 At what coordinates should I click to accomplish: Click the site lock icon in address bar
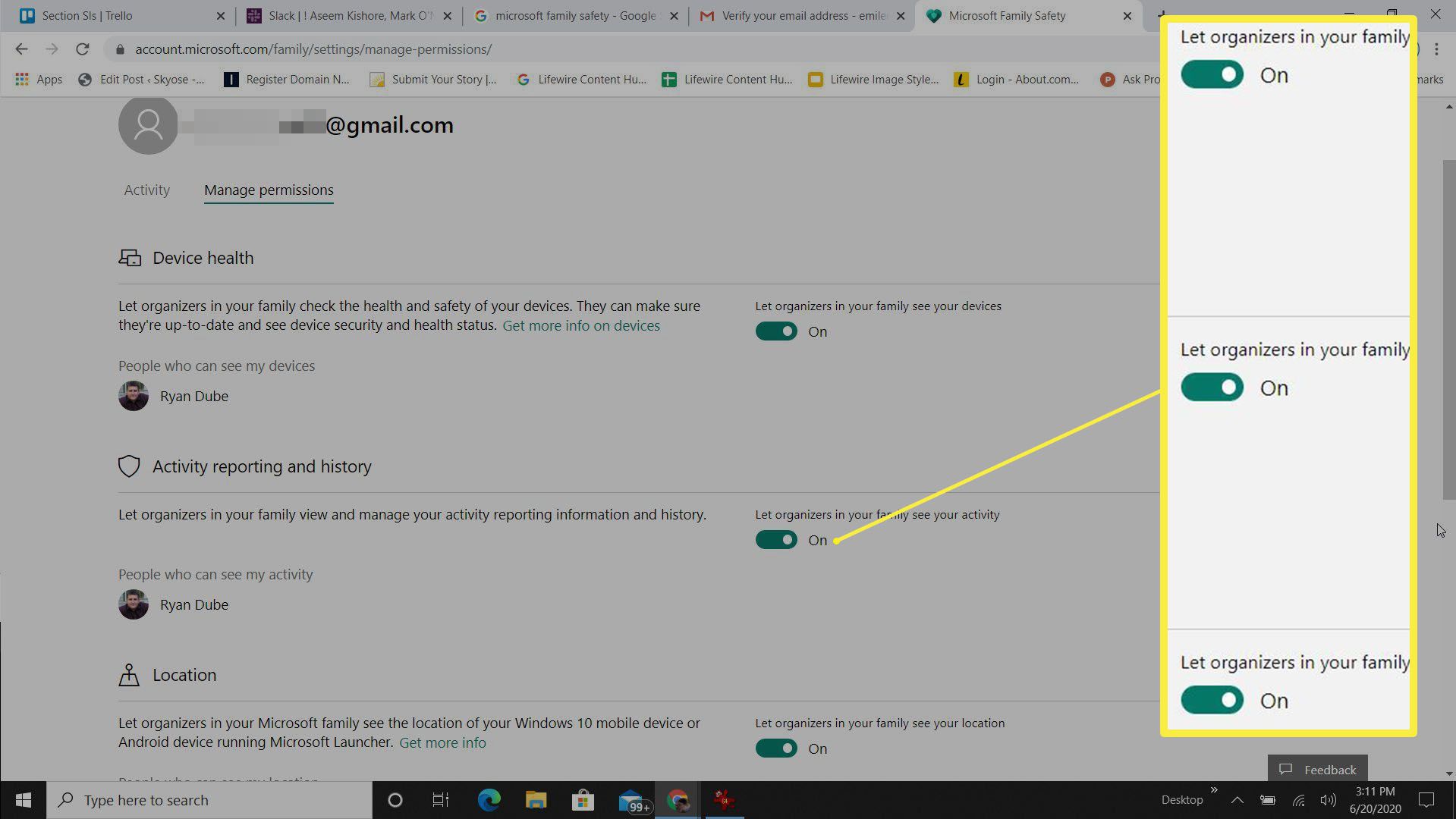[119, 49]
